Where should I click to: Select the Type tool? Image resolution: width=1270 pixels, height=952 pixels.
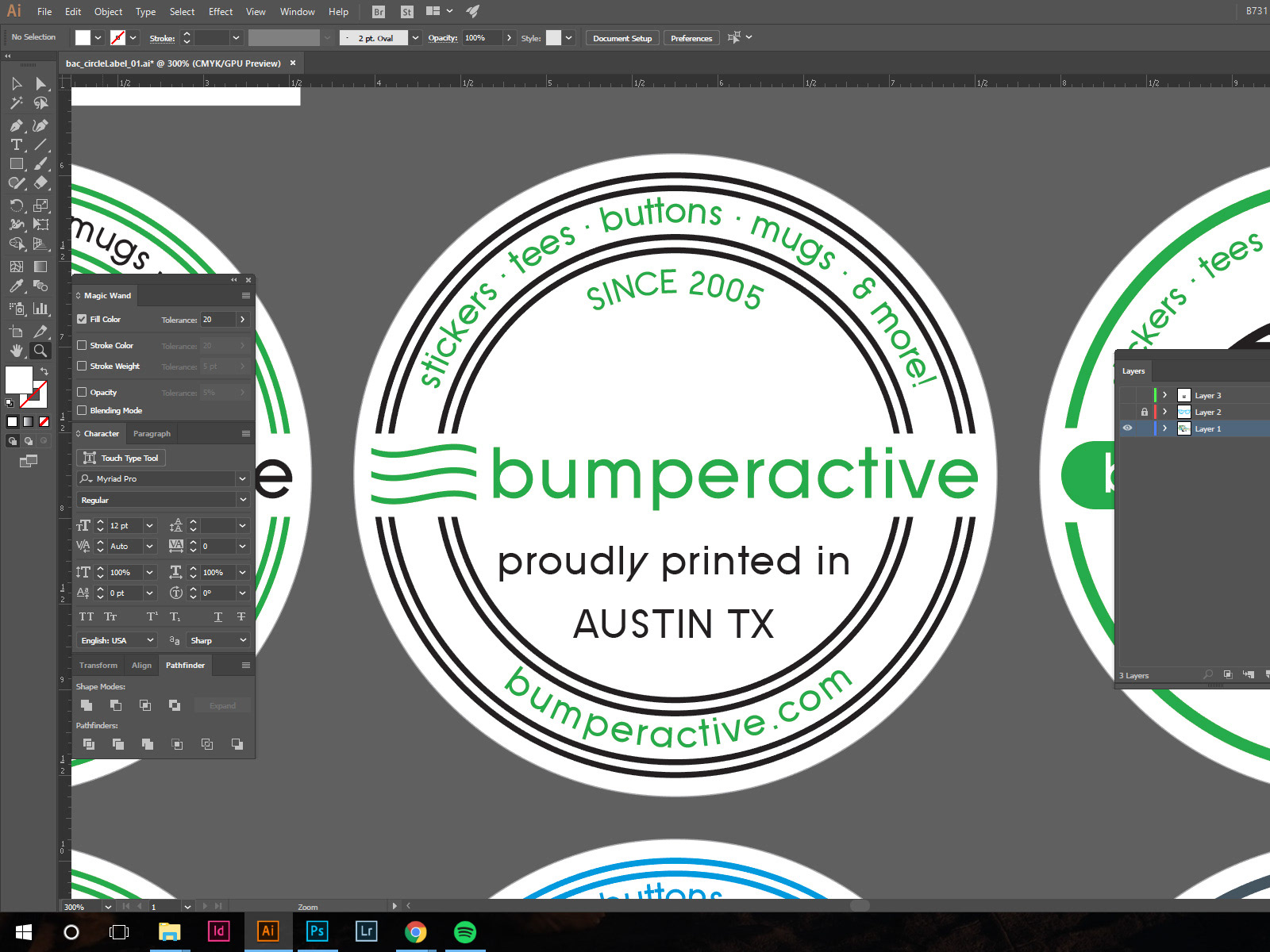pos(17,144)
